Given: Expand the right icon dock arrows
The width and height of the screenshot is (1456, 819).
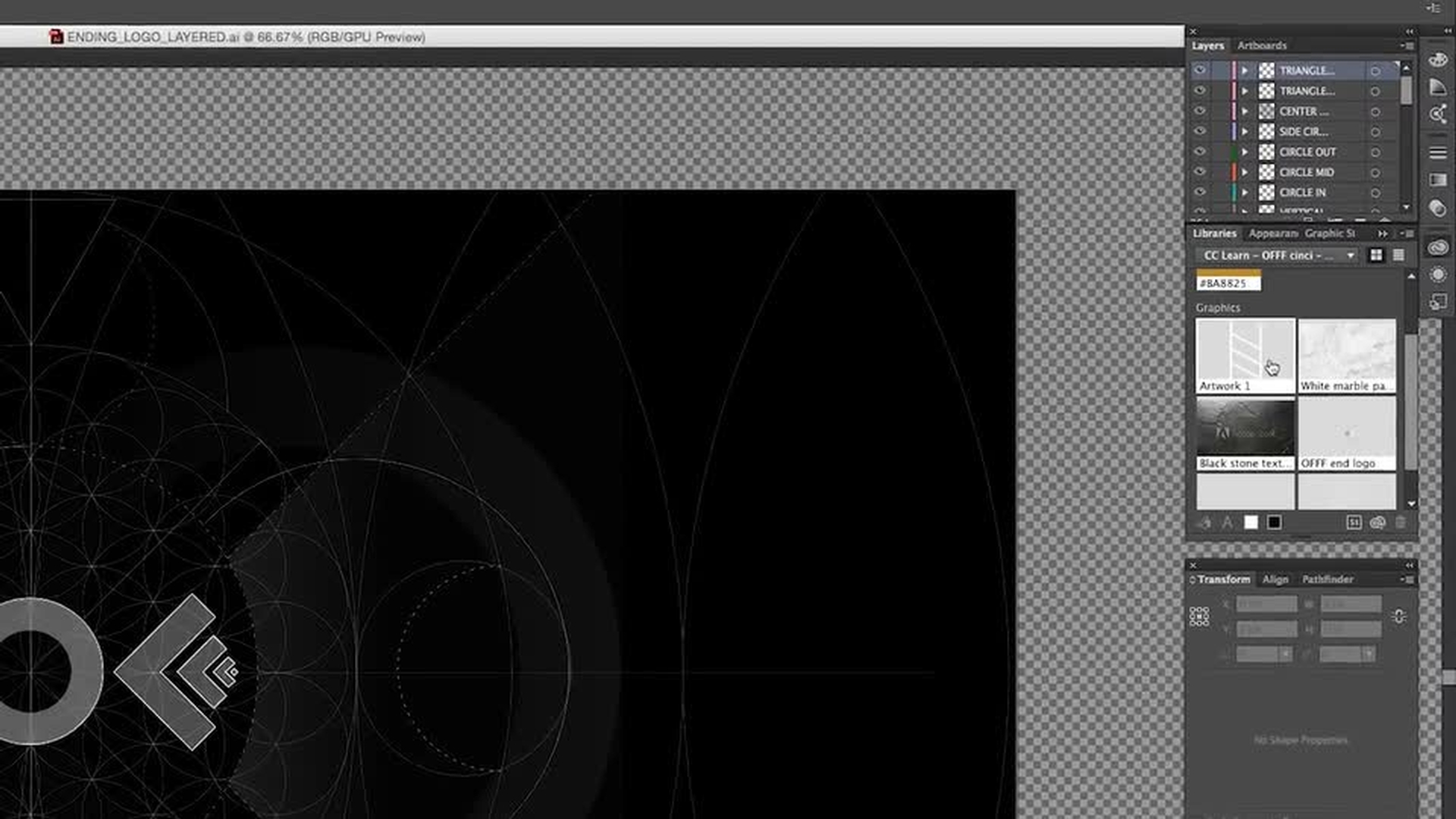Looking at the screenshot, I should [1448, 32].
